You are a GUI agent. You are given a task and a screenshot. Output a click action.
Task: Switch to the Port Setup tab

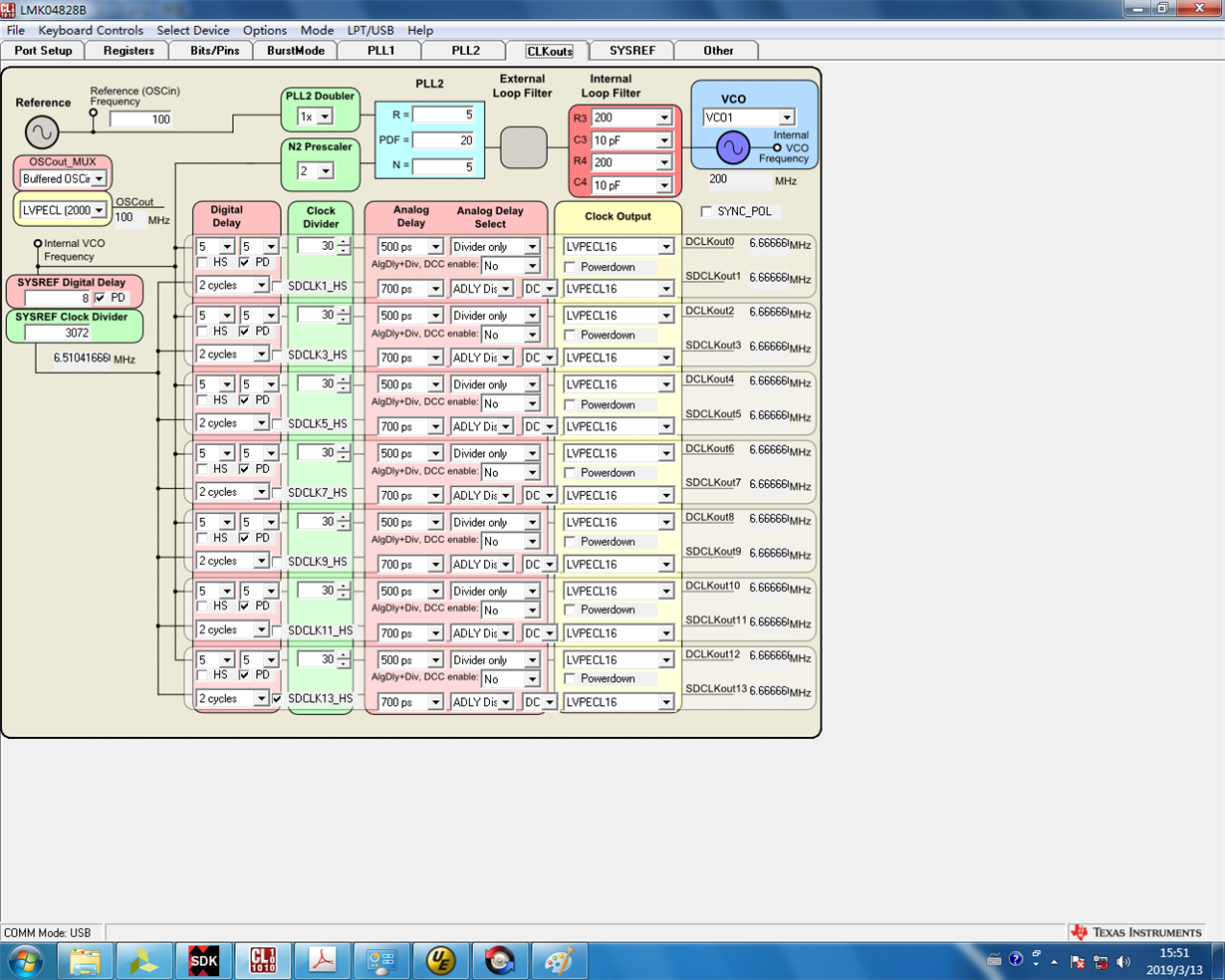pos(43,50)
